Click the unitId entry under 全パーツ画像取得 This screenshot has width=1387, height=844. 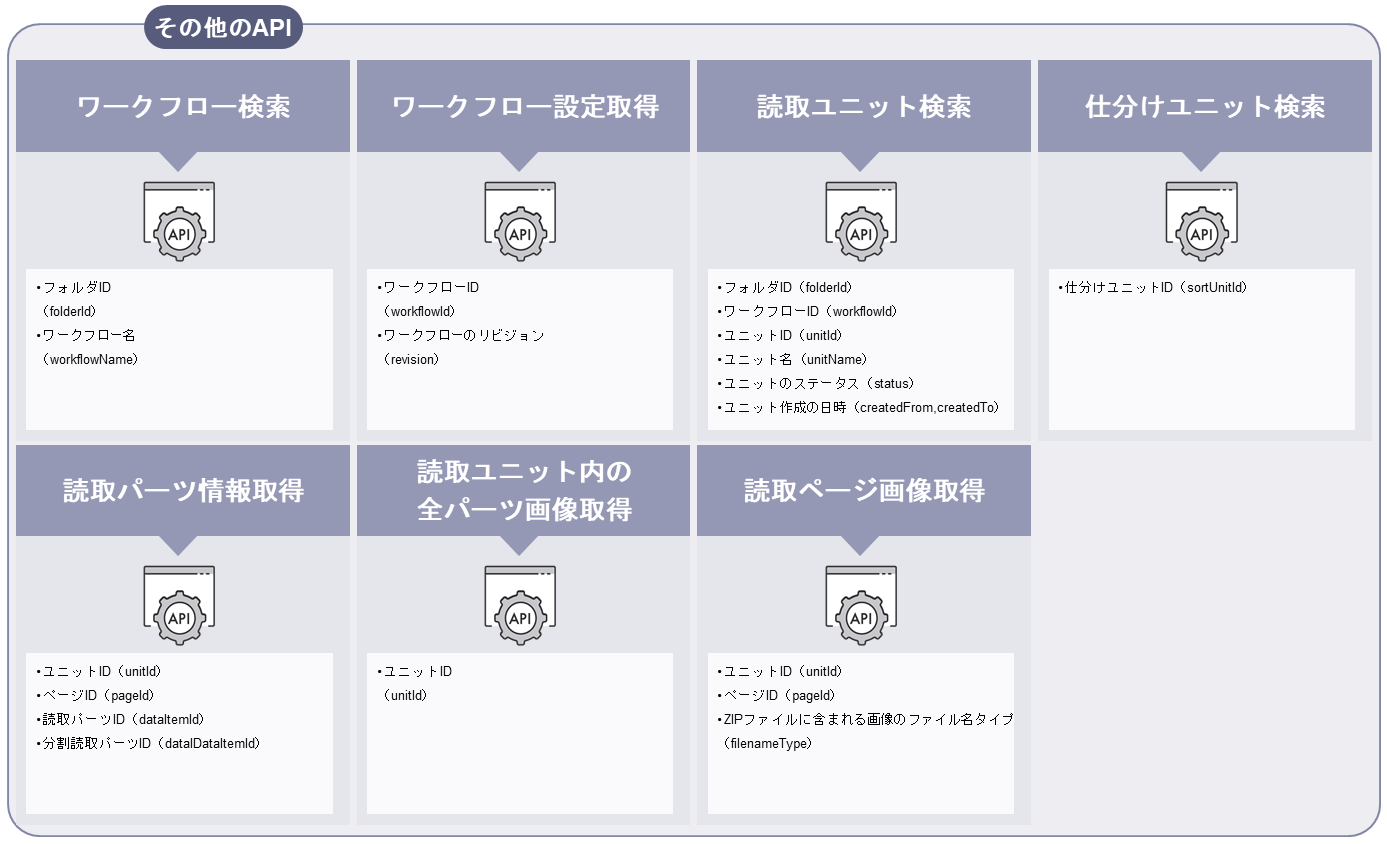coord(414,683)
